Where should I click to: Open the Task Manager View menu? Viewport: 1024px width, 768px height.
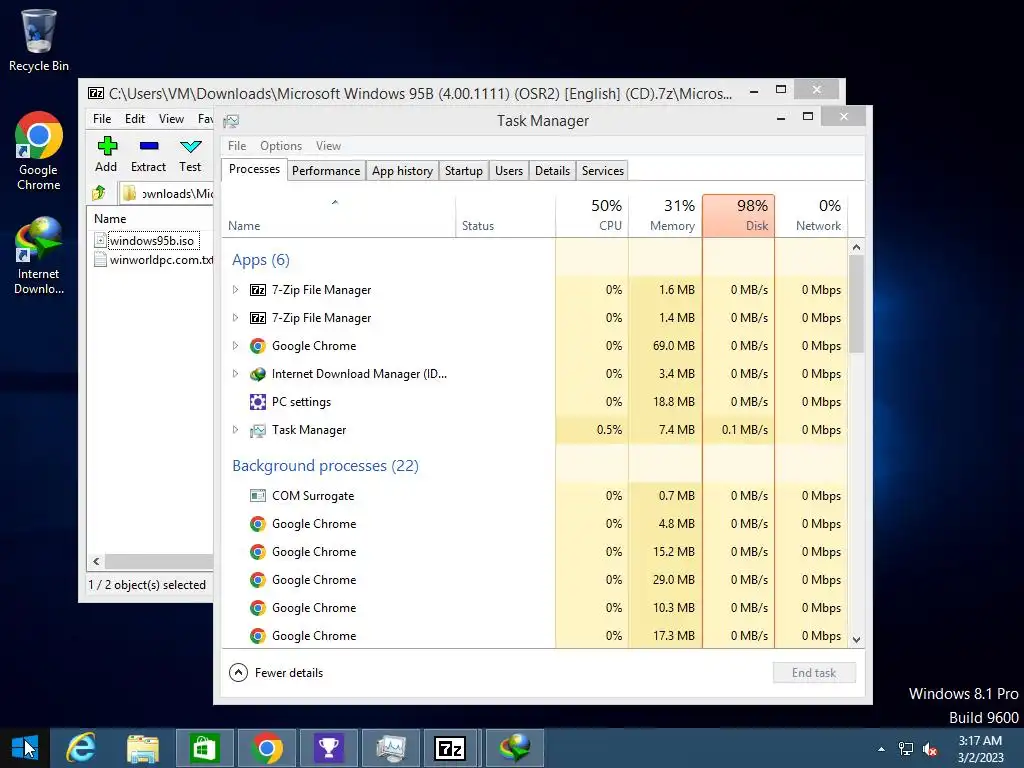tap(328, 146)
